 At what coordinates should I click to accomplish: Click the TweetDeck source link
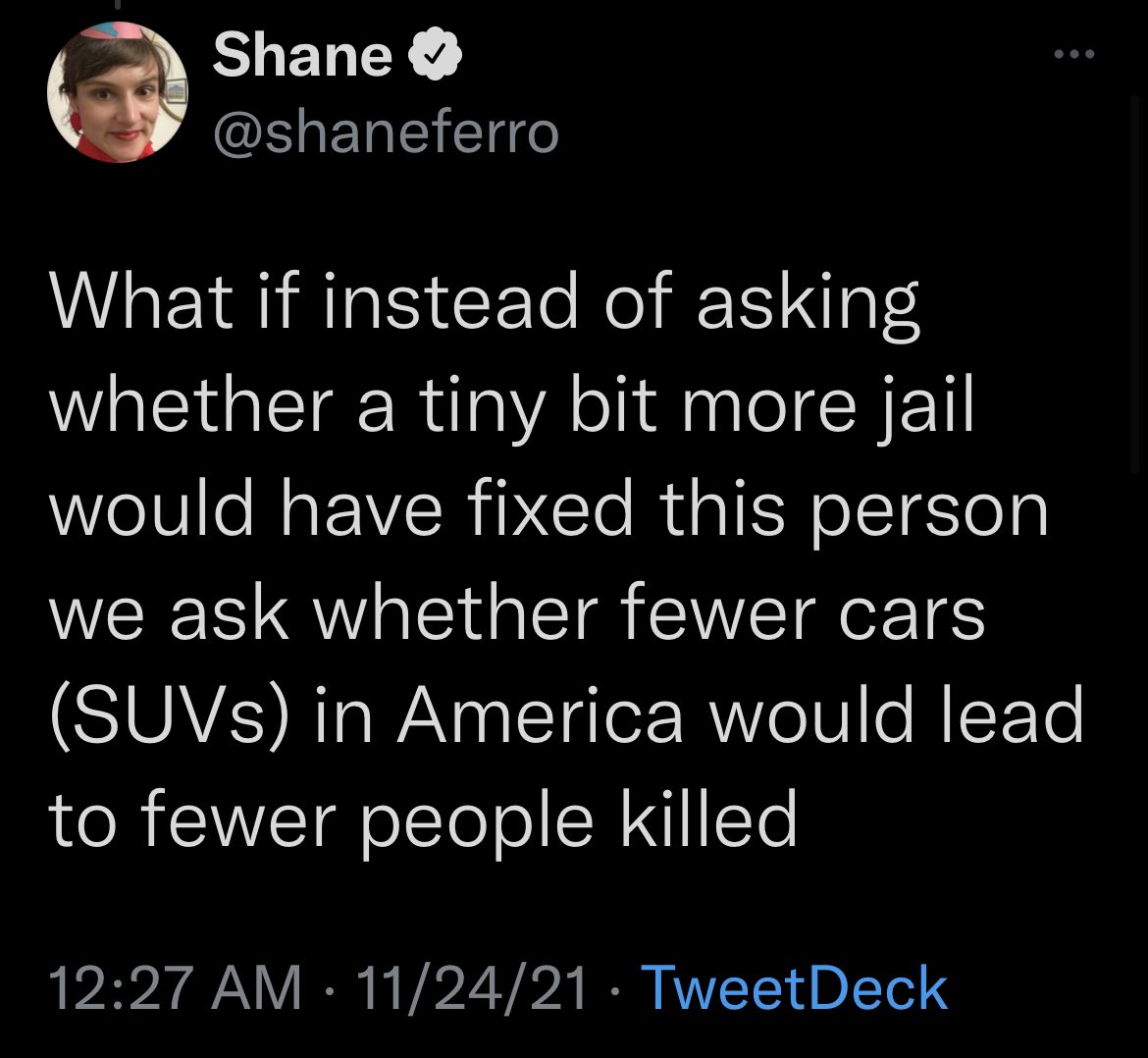pos(795,988)
